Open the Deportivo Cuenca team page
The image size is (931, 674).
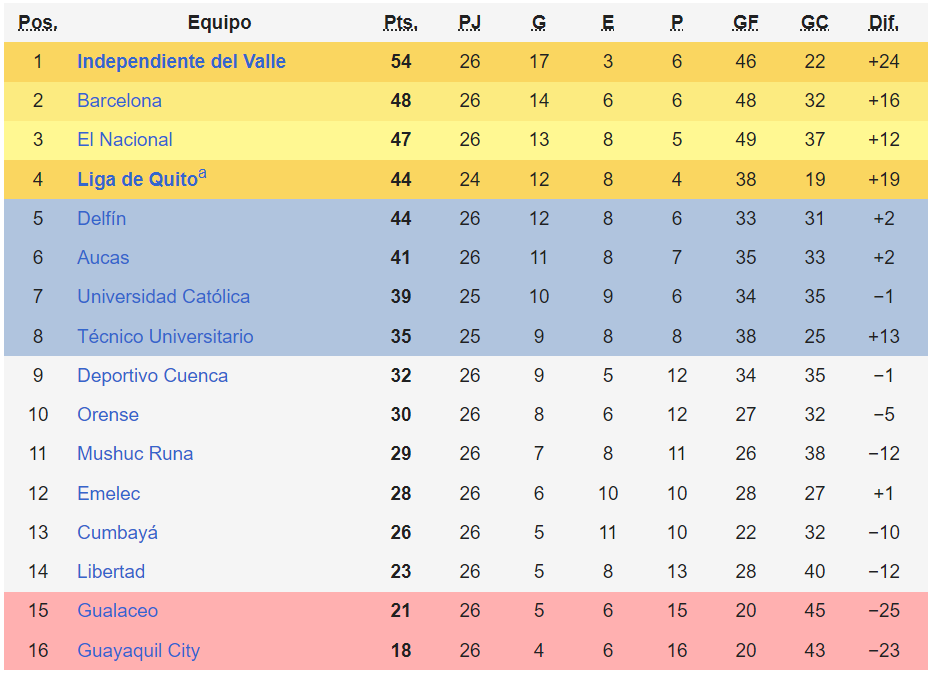click(152, 376)
